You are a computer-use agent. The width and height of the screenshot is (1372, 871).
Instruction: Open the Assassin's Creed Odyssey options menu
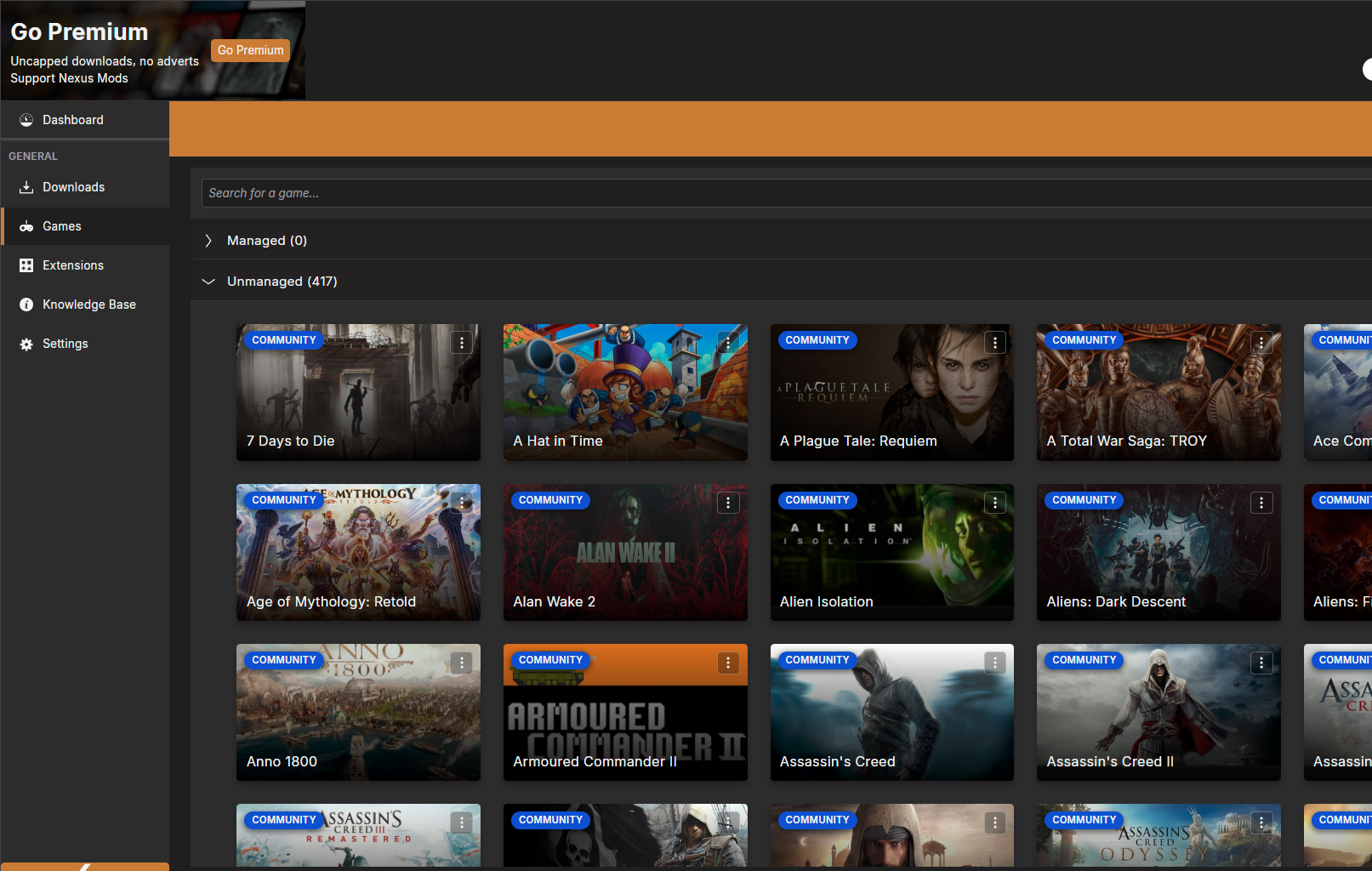pyautogui.click(x=1261, y=823)
